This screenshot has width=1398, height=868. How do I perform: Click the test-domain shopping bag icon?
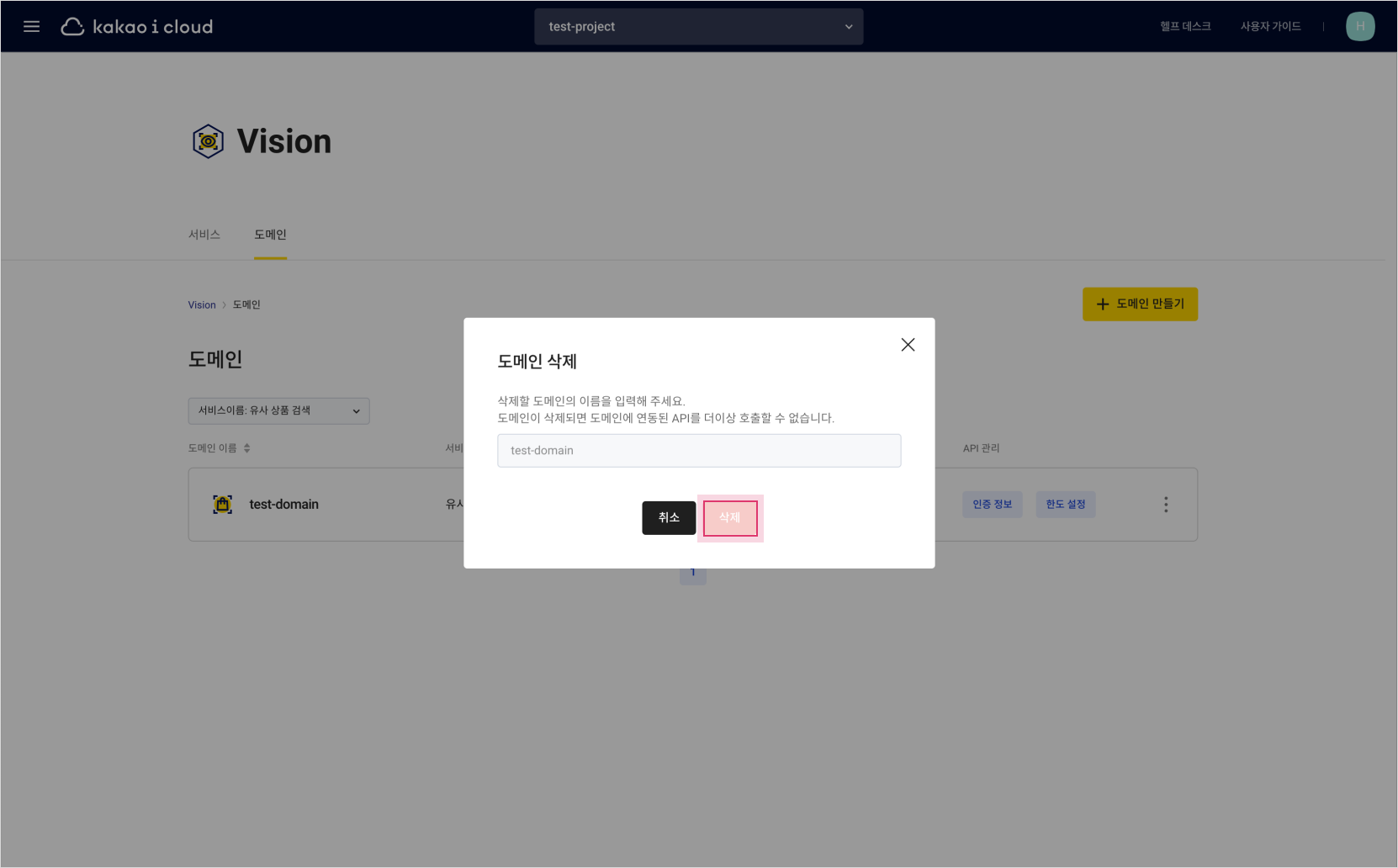pyautogui.click(x=222, y=505)
